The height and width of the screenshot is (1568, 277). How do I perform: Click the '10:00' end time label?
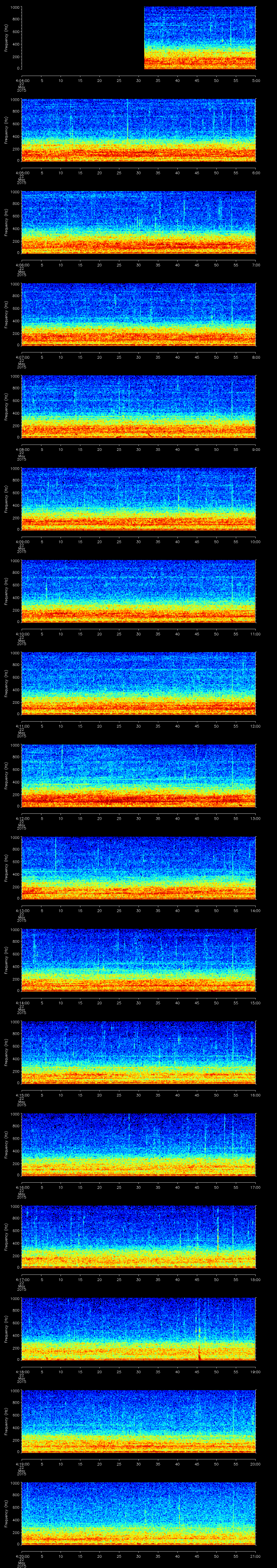256,542
